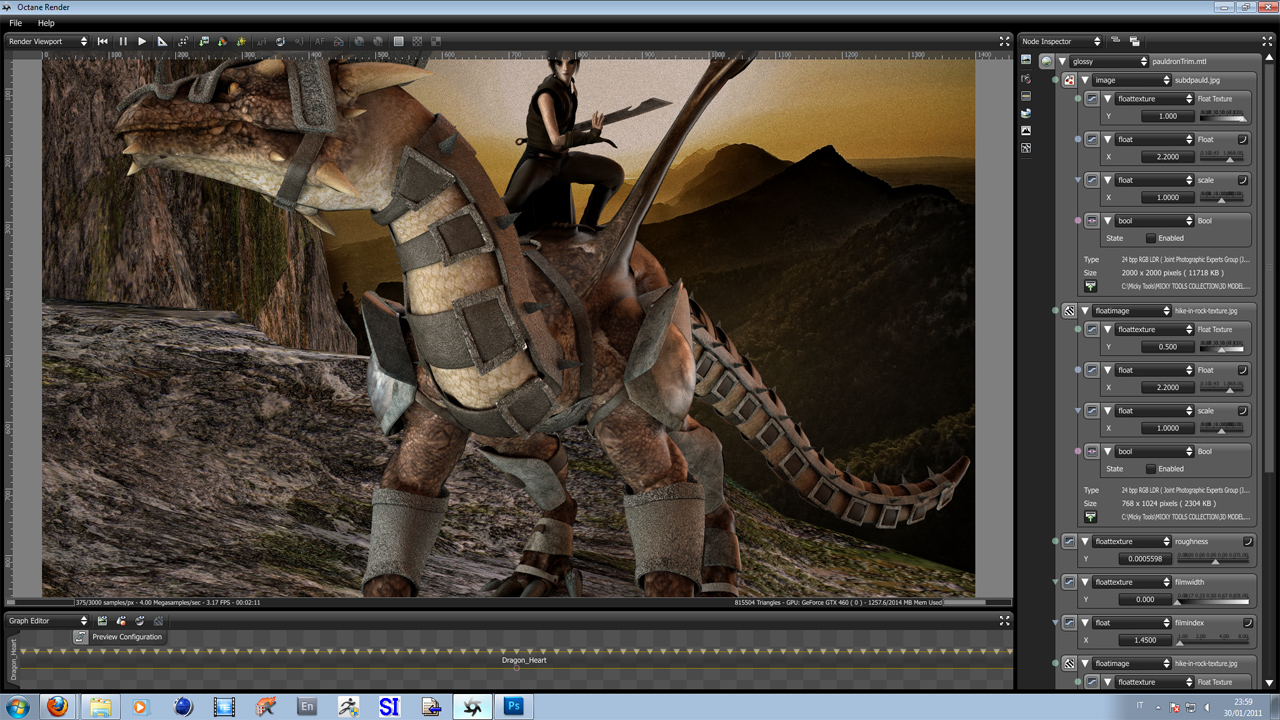This screenshot has height=720, width=1280.
Task: Collapse the roughness floattexture node triangle
Action: [x=1085, y=541]
